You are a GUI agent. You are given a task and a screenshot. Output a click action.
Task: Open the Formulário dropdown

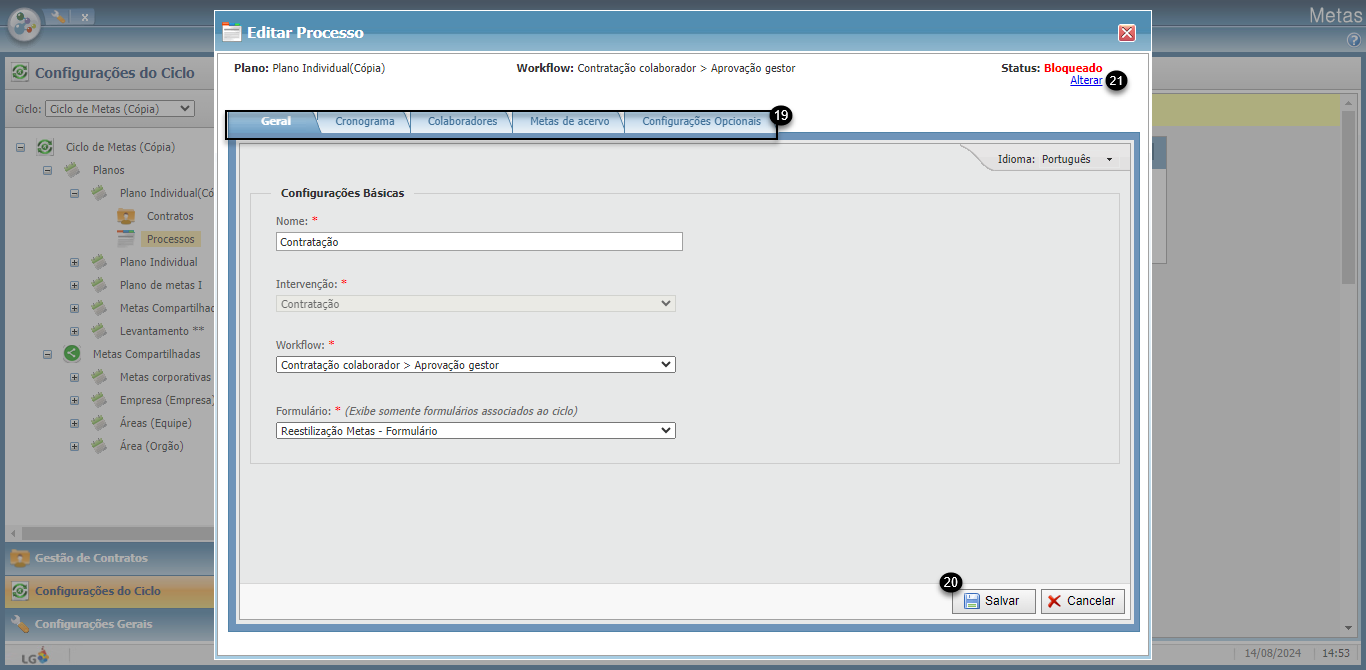point(476,431)
